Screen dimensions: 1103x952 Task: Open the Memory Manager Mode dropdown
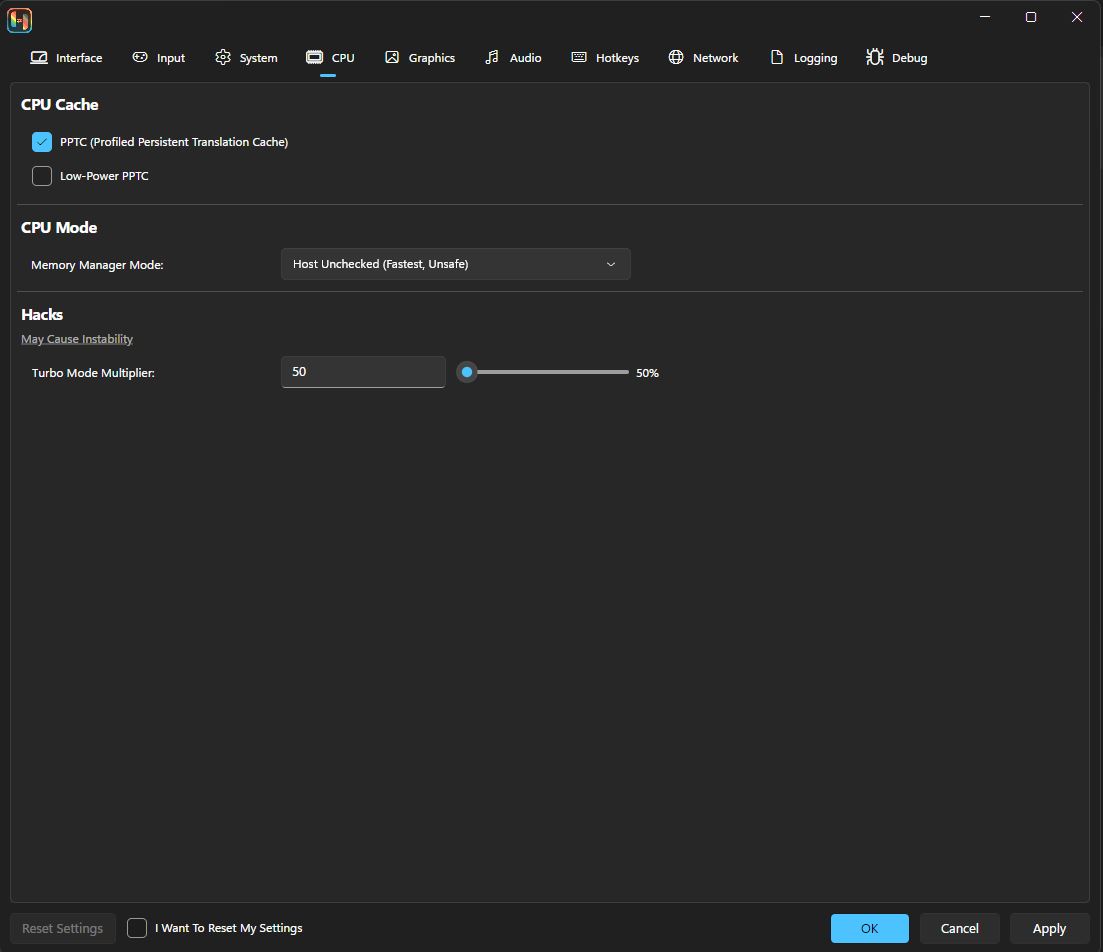pyautogui.click(x=455, y=264)
